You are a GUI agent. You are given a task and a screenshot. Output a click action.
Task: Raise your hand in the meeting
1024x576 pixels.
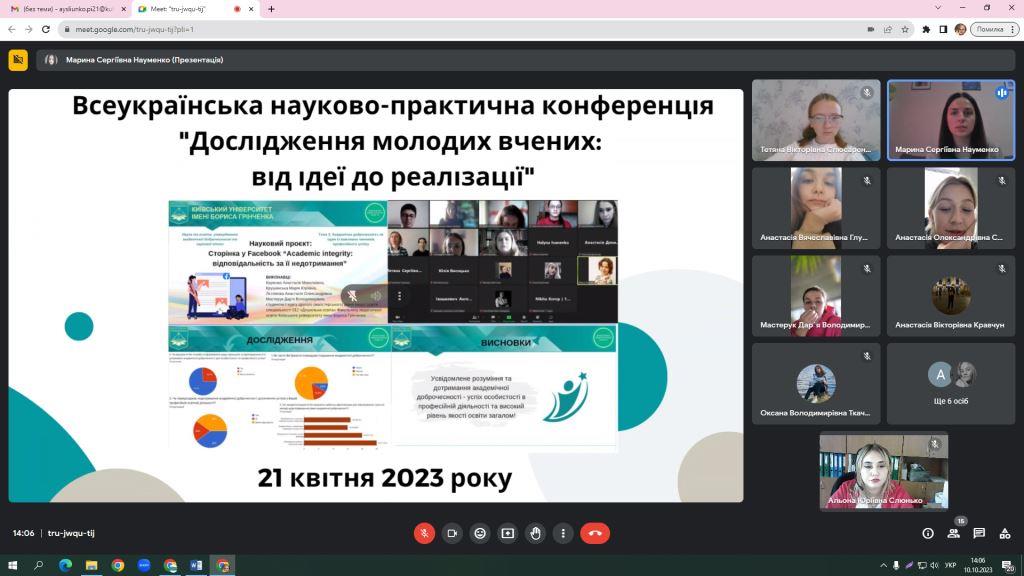click(536, 533)
